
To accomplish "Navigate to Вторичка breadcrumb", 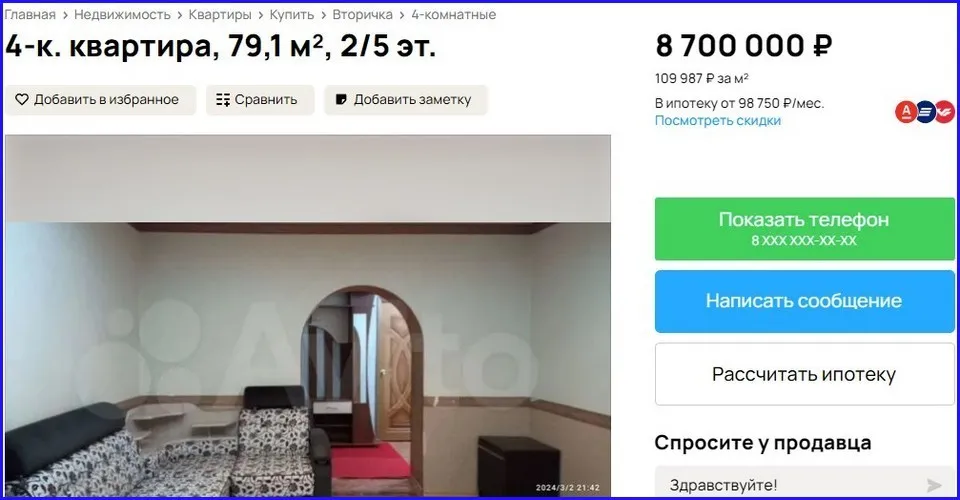I will (x=362, y=14).
